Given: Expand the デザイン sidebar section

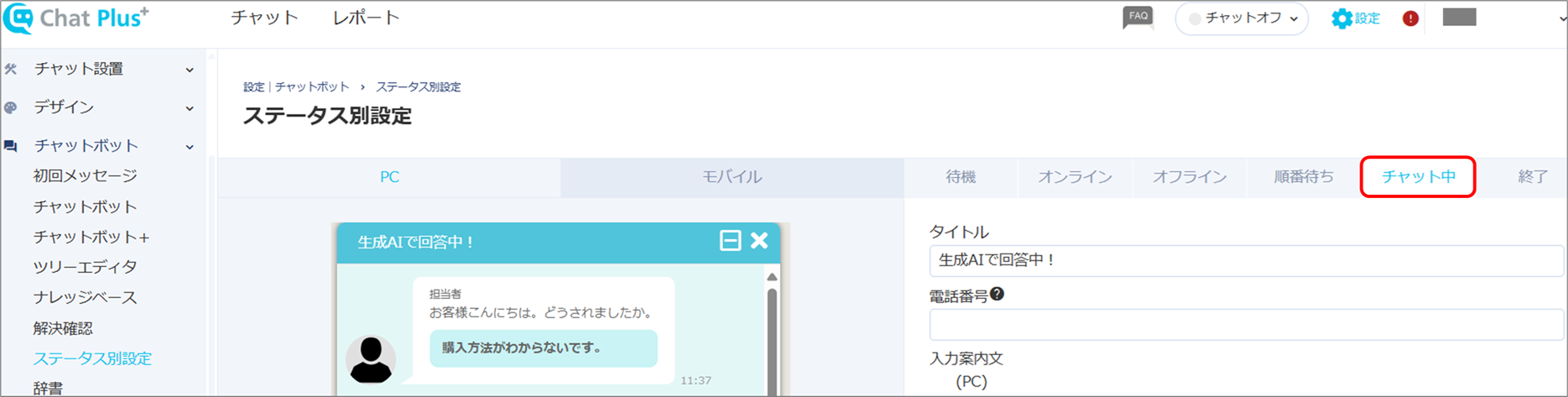Looking at the screenshot, I should 190,108.
